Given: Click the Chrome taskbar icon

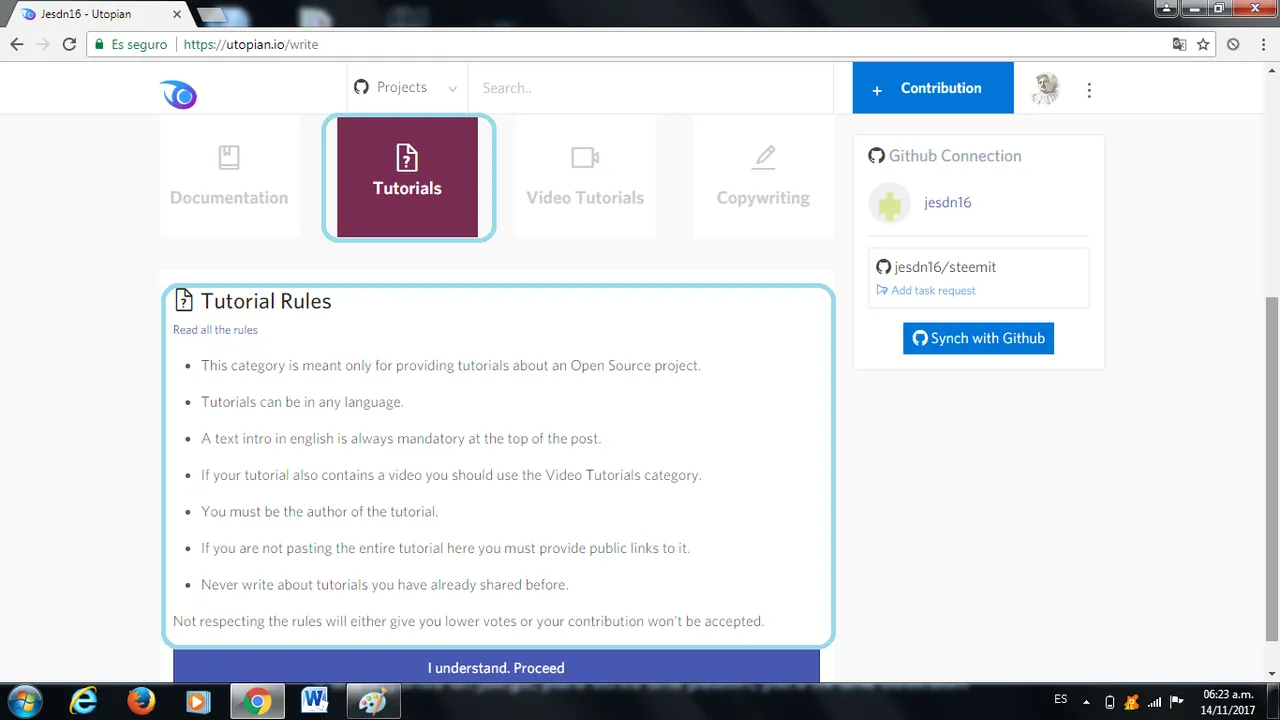Looking at the screenshot, I should coord(257,702).
